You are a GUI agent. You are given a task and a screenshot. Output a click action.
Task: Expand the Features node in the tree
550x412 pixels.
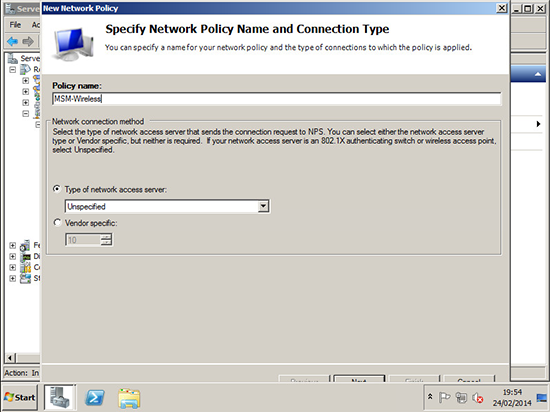(13, 245)
